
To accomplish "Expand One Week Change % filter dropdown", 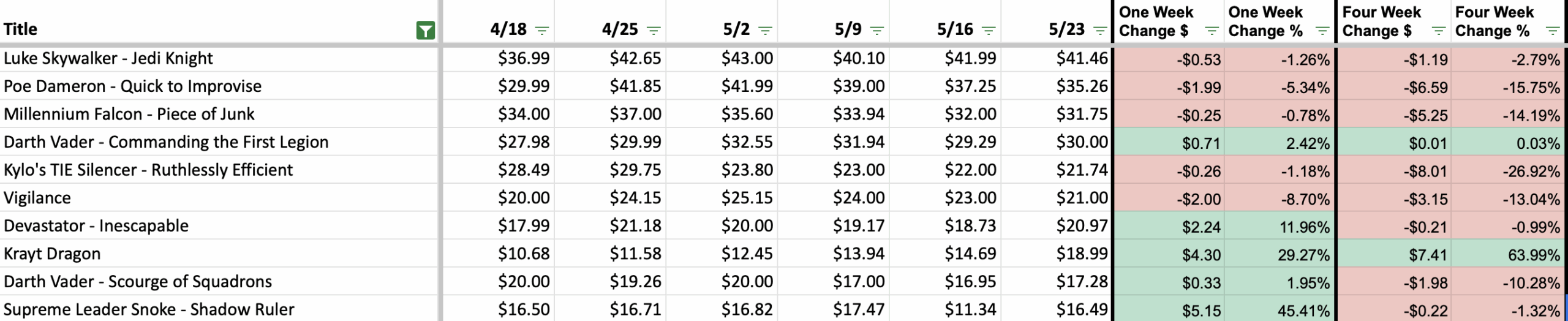I will (1323, 31).
